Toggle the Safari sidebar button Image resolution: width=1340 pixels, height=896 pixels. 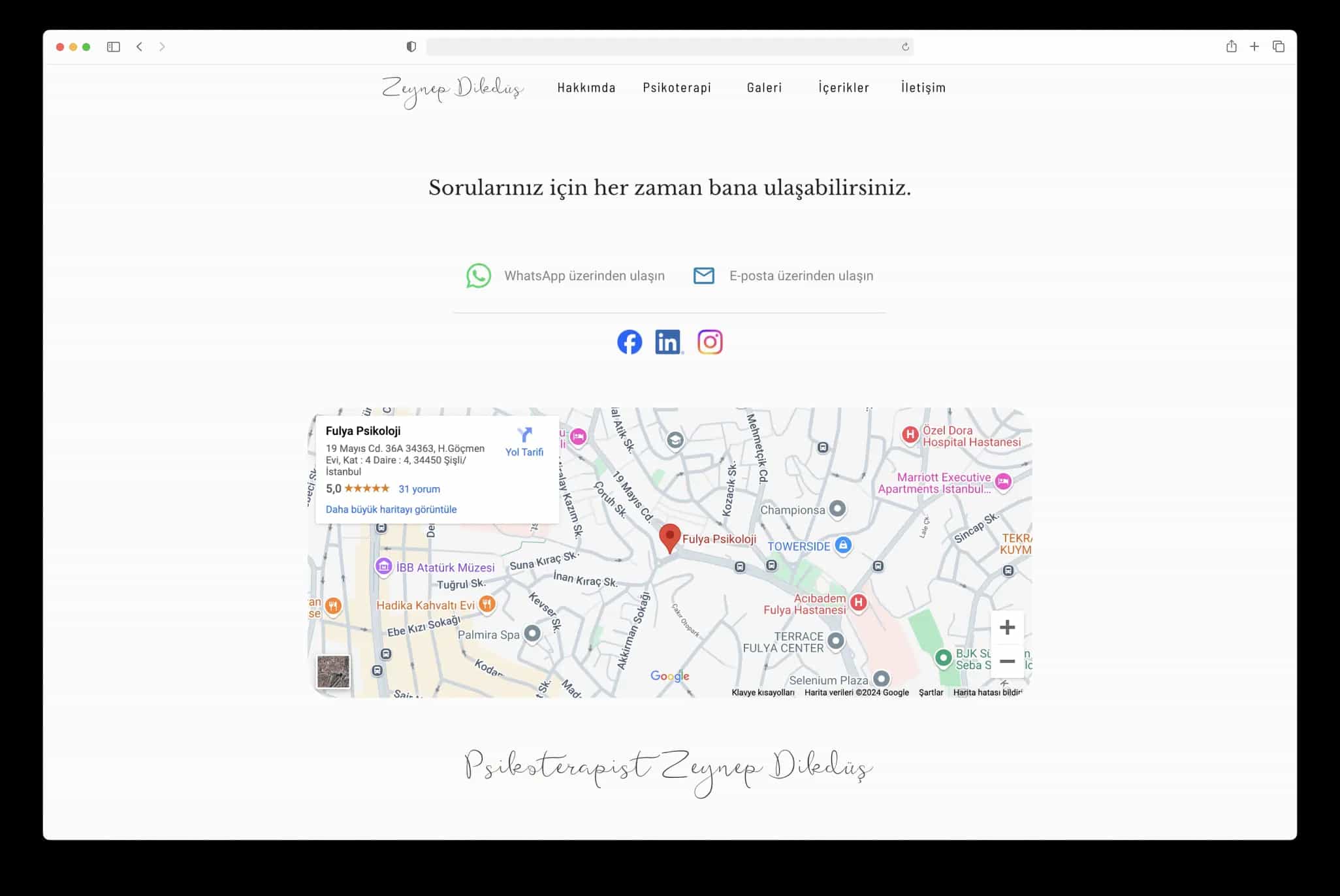(x=114, y=47)
